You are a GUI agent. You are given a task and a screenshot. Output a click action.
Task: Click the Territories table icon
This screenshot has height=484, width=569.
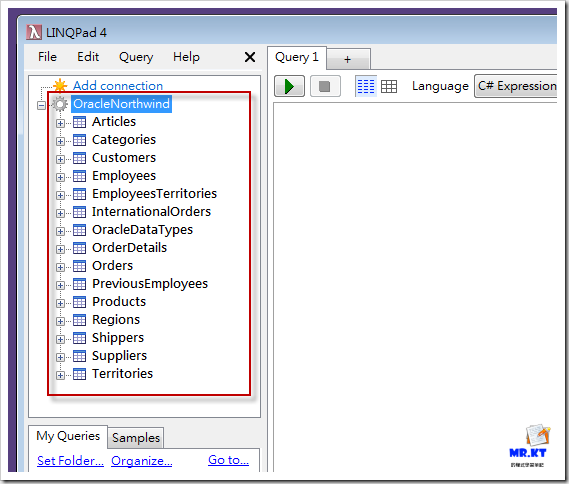79,374
